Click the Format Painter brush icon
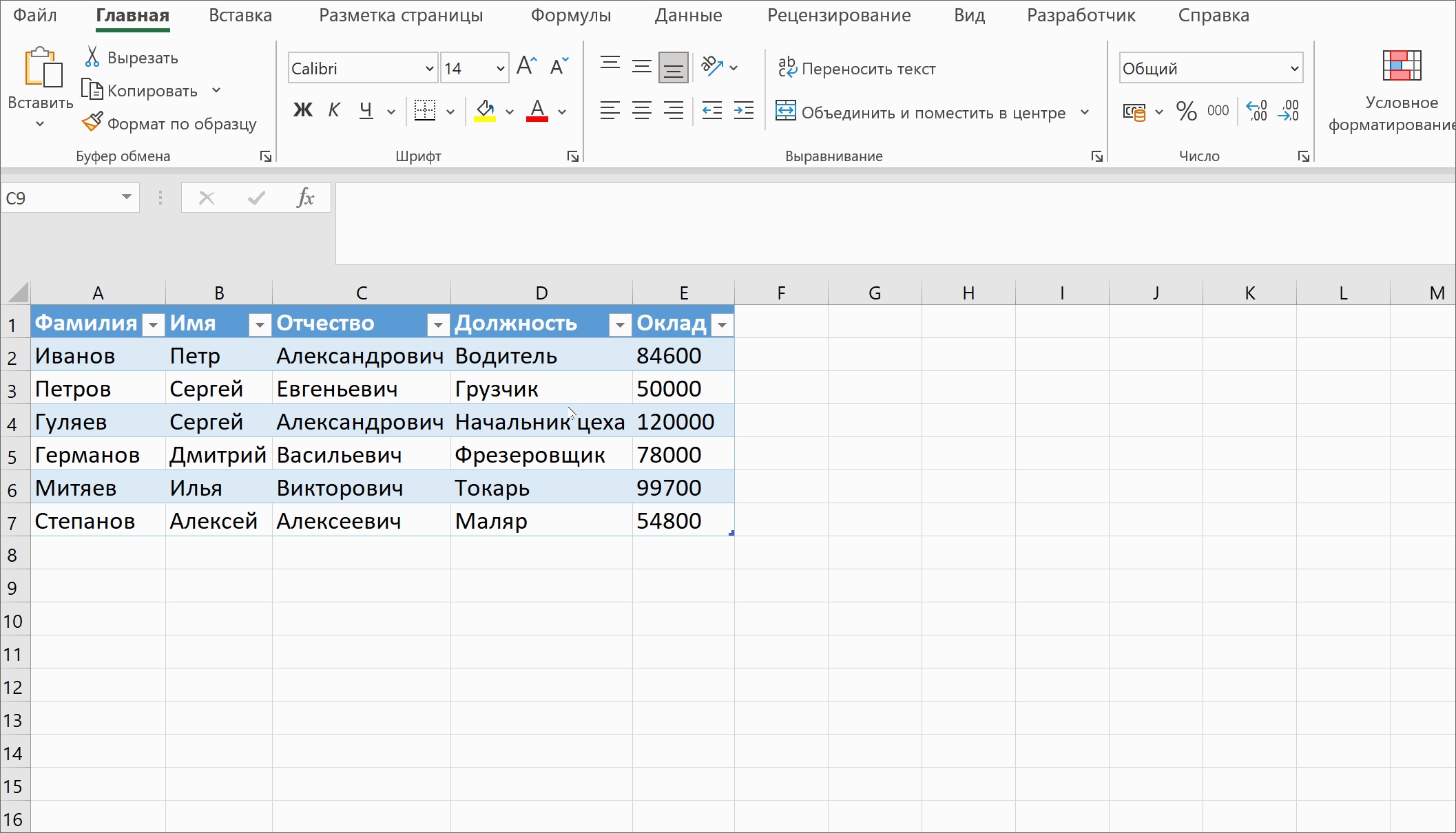The width and height of the screenshot is (1456, 833). pos(92,123)
